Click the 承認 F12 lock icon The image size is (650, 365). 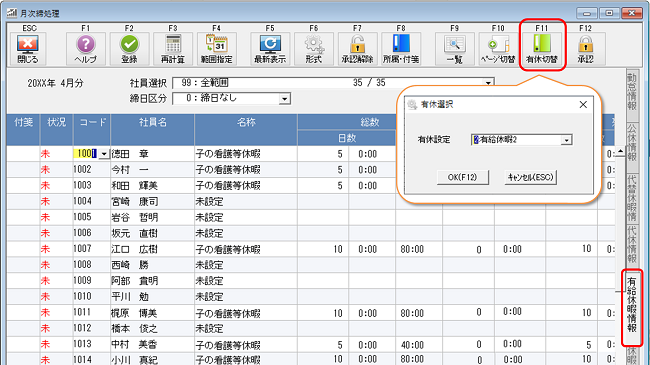[585, 49]
